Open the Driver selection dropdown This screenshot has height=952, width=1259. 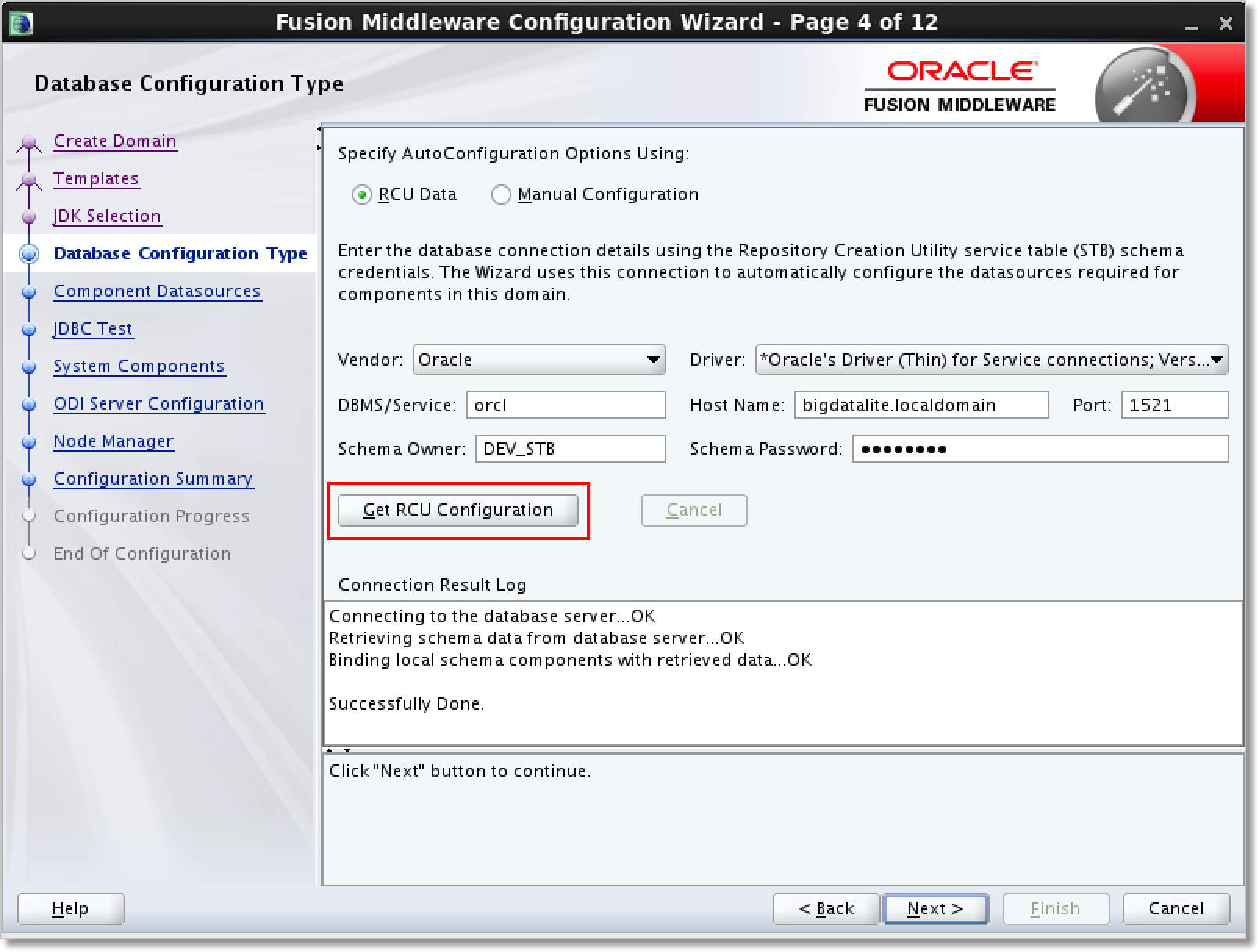click(x=1217, y=360)
